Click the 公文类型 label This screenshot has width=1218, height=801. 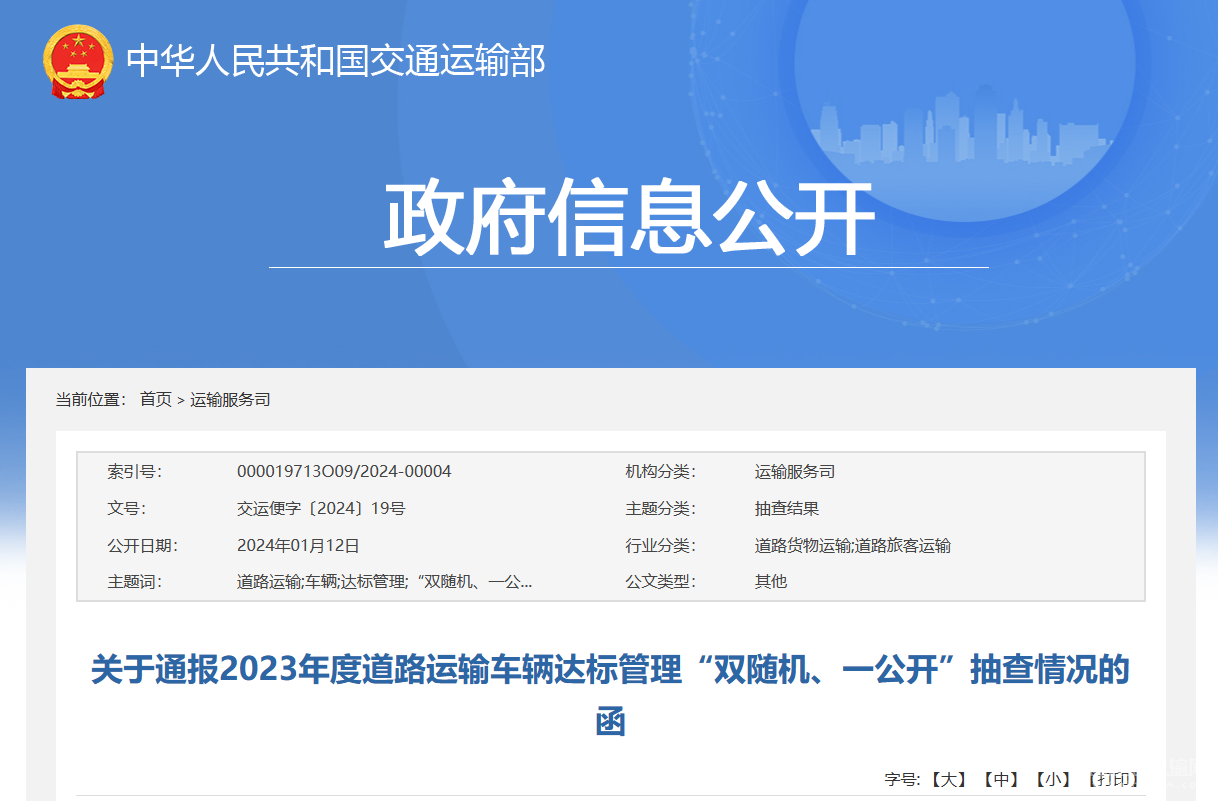coord(661,581)
